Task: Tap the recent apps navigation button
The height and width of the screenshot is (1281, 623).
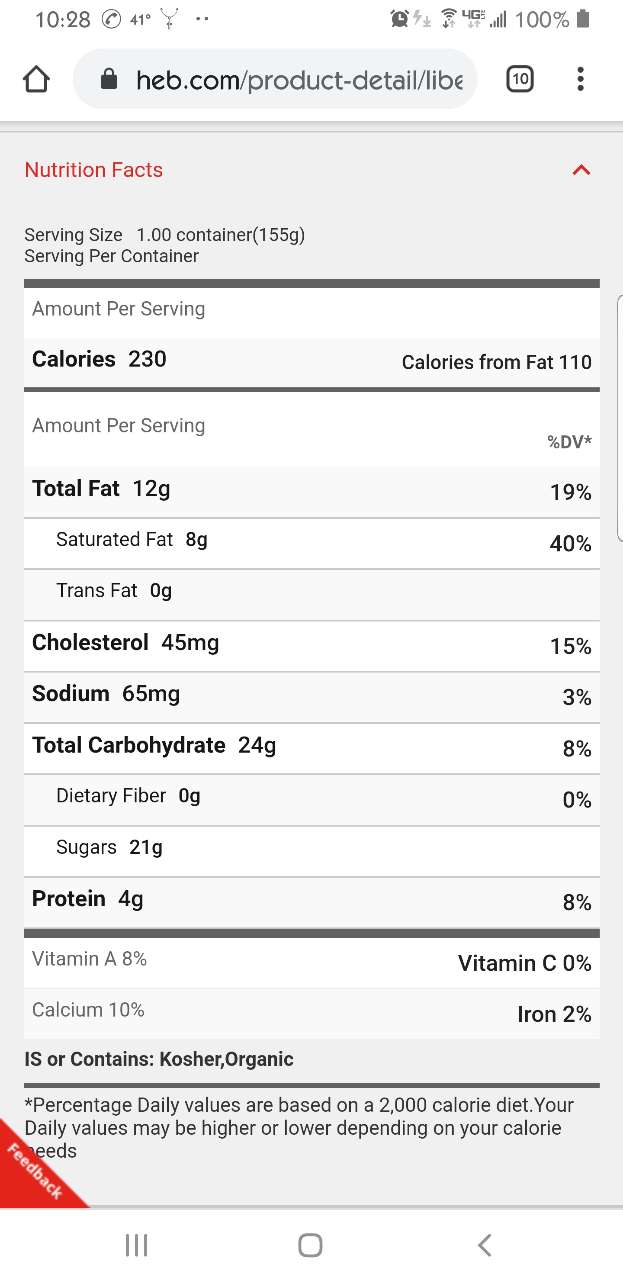Action: pos(135,1245)
